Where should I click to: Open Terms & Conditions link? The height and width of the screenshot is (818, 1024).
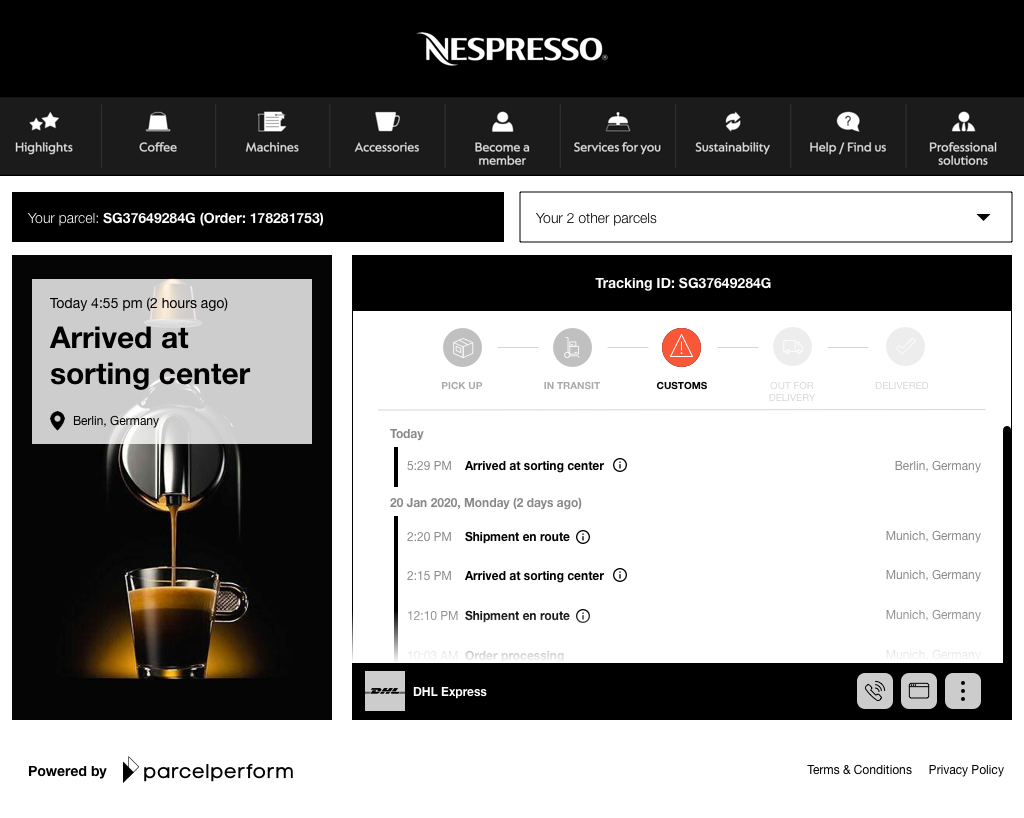coord(859,770)
